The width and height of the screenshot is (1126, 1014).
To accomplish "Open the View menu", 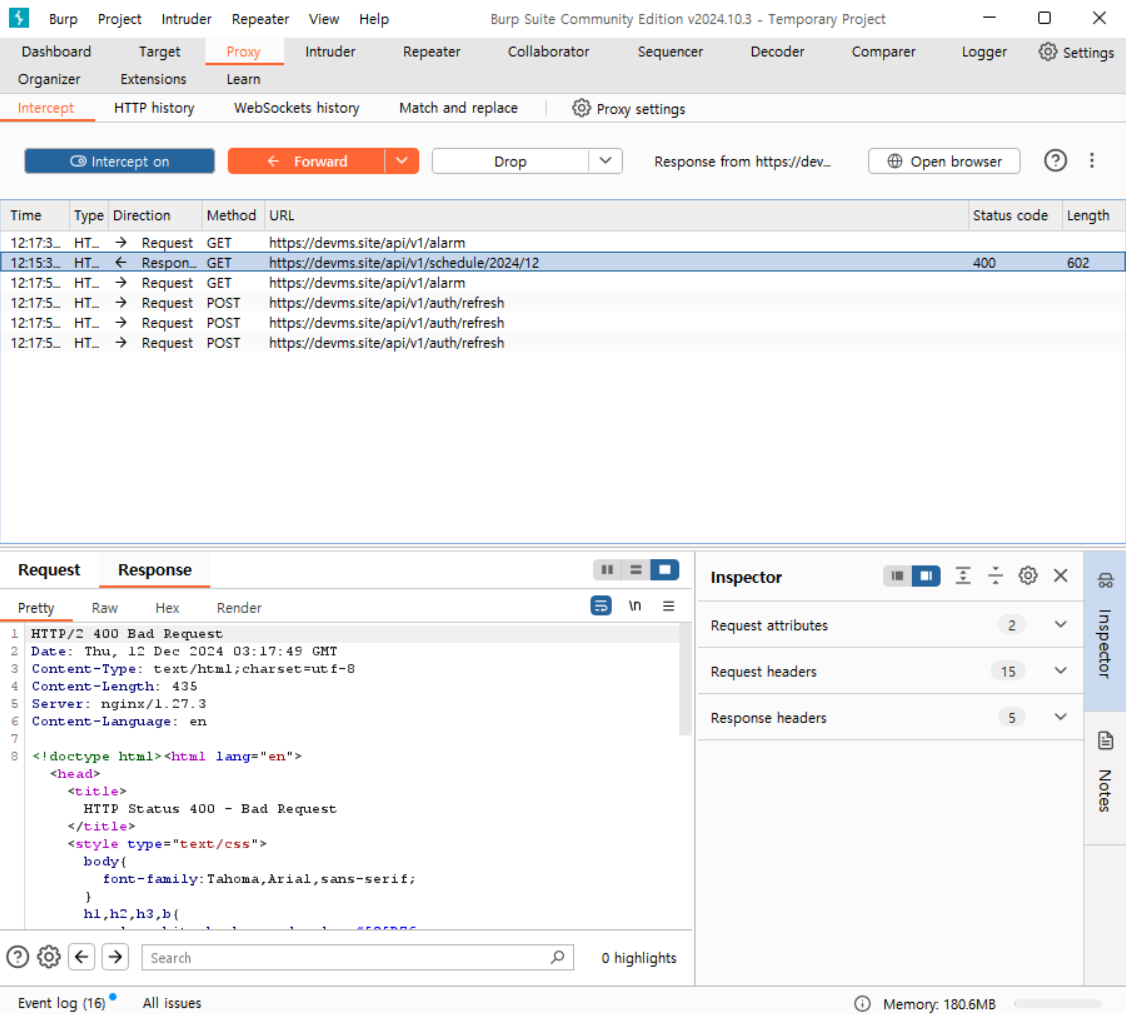I will pos(324,19).
